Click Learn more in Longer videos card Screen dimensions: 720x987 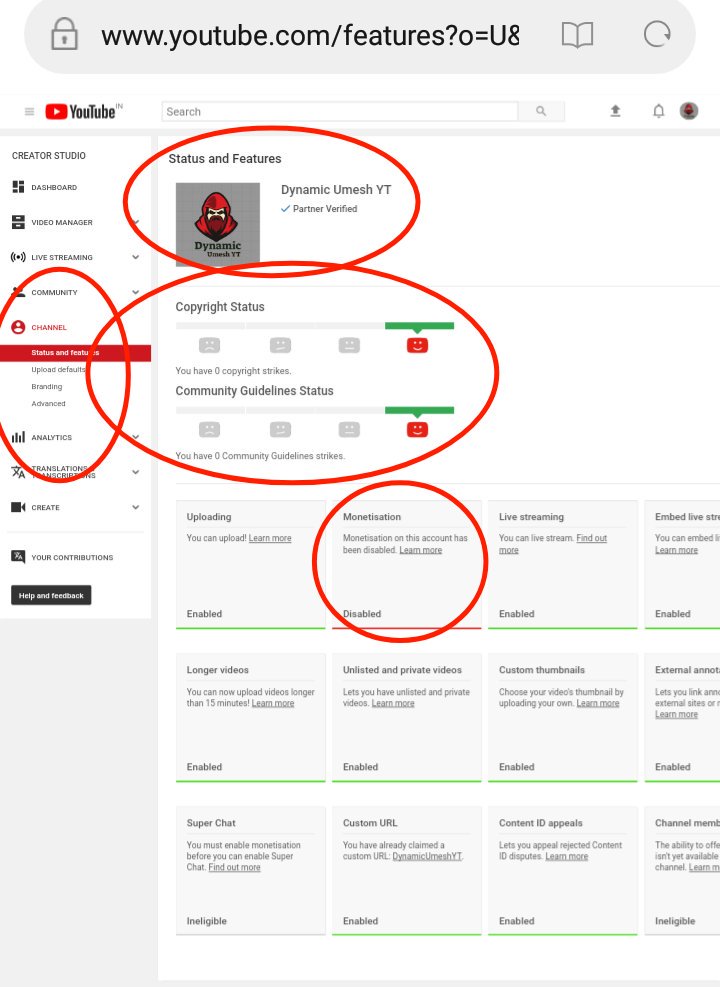[x=273, y=703]
